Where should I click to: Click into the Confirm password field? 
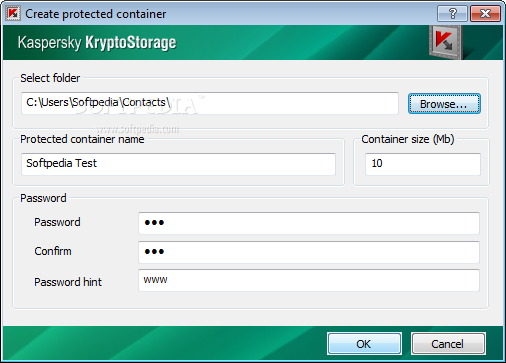click(309, 252)
